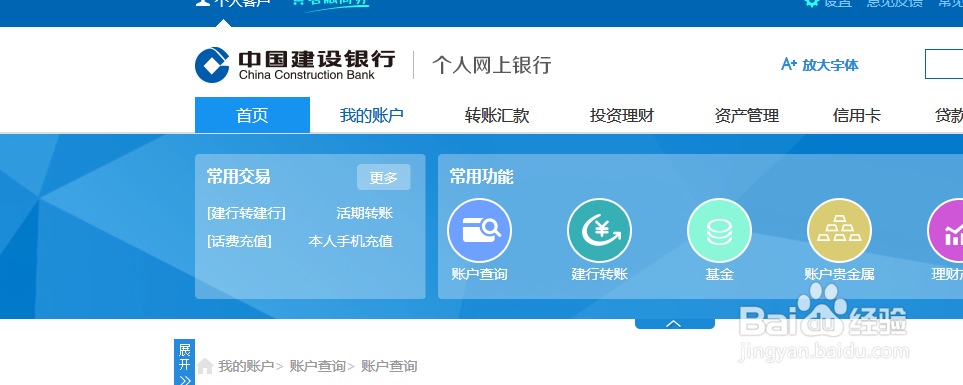Open the 信用卡 menu
This screenshot has width=963, height=385.
tap(857, 115)
